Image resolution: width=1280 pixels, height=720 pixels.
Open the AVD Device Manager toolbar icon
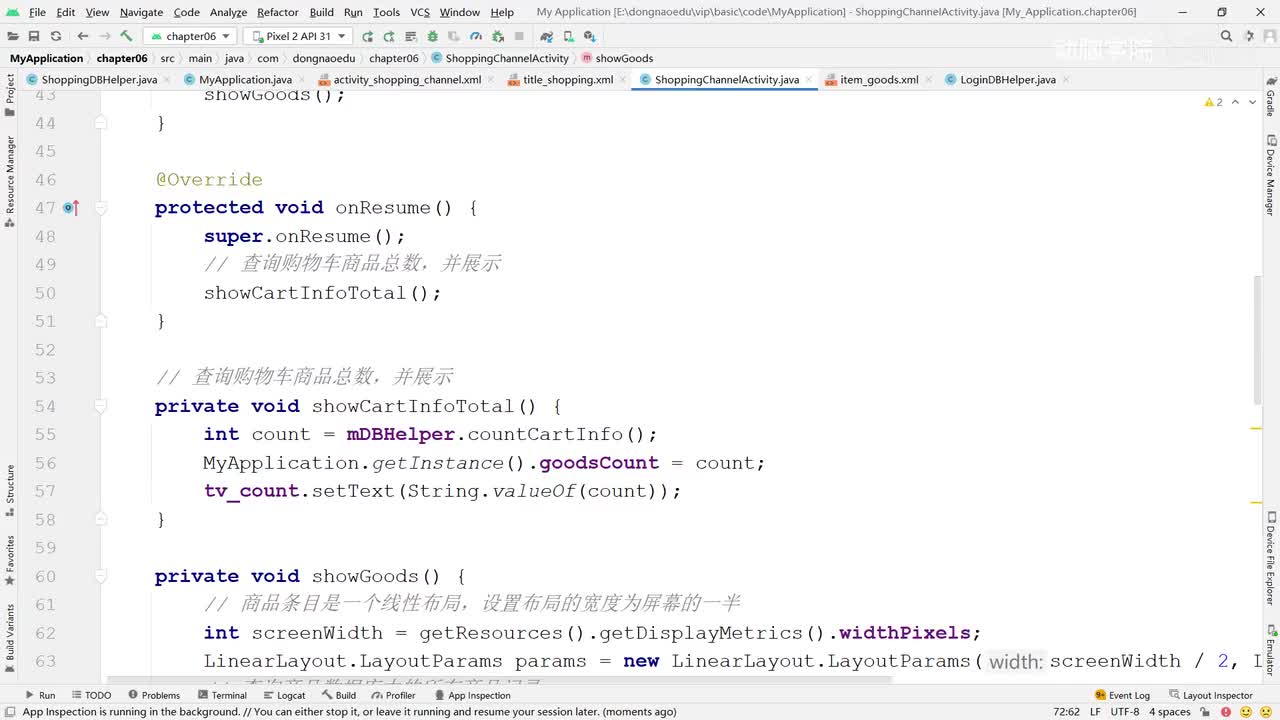click(568, 36)
